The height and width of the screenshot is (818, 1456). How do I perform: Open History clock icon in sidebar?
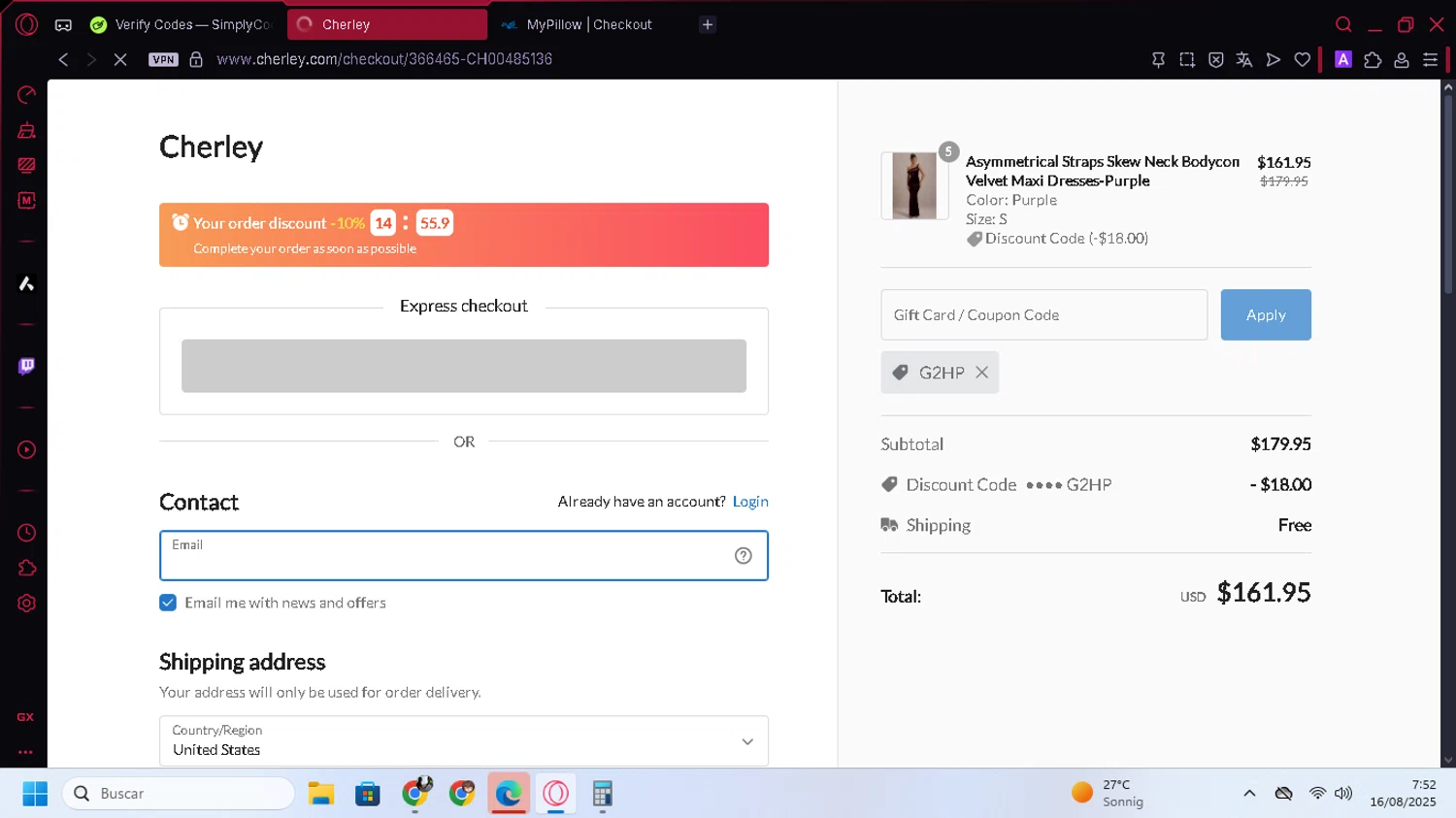[x=27, y=533]
